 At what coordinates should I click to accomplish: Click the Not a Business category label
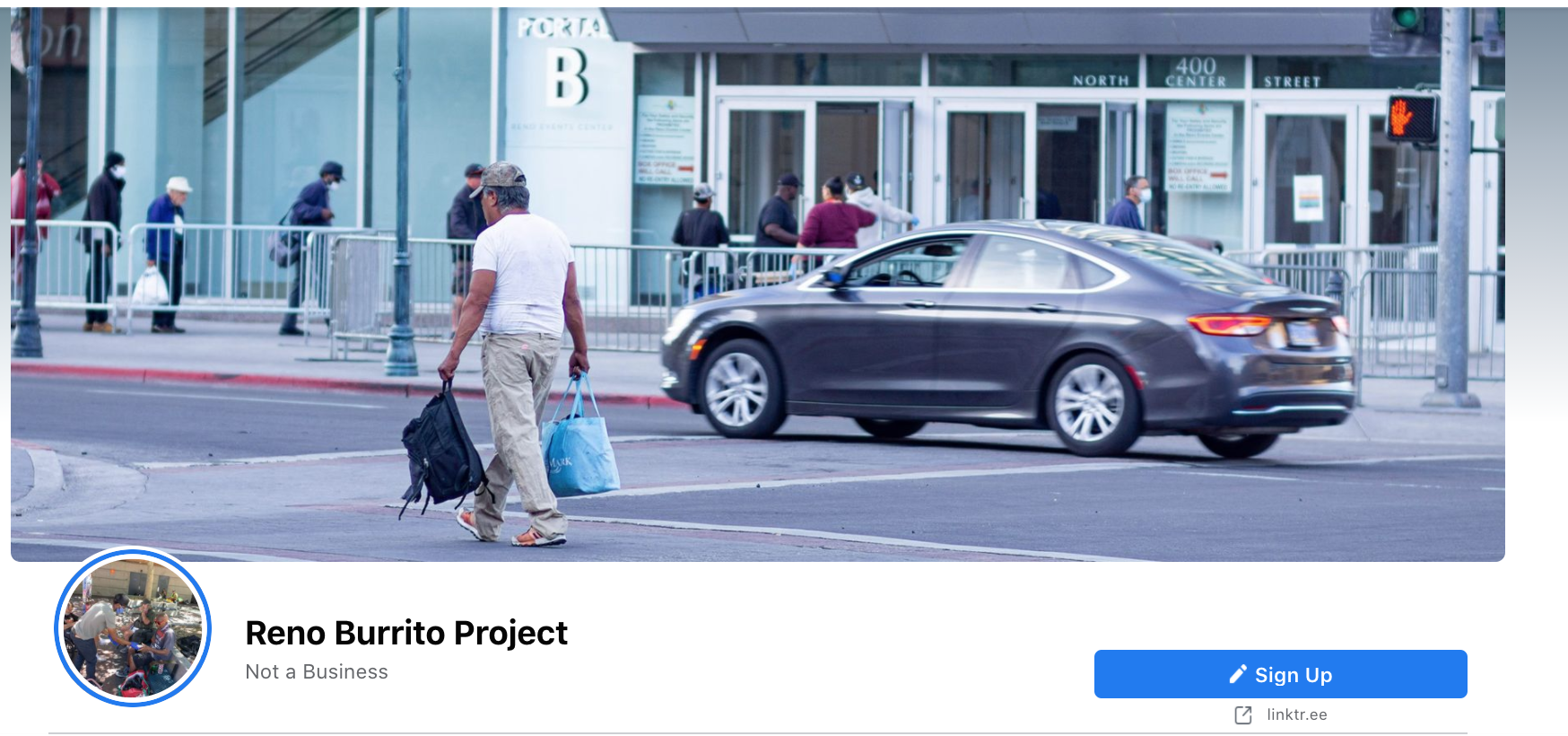(317, 671)
